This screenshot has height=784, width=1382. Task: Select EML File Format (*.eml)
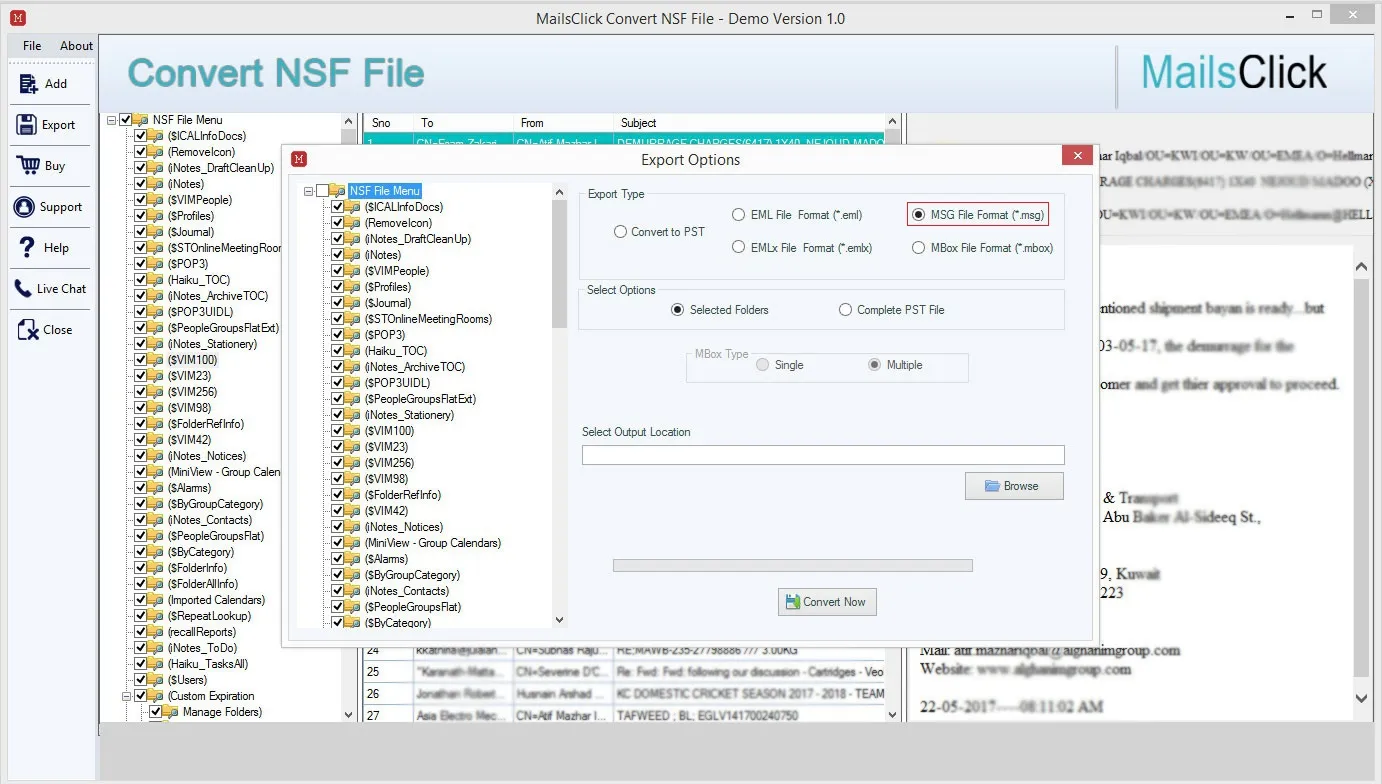tap(797, 215)
